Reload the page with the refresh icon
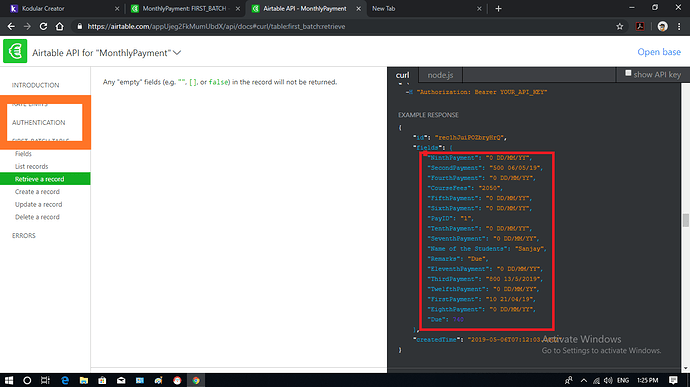690x387 pixels. pyautogui.click(x=43, y=26)
